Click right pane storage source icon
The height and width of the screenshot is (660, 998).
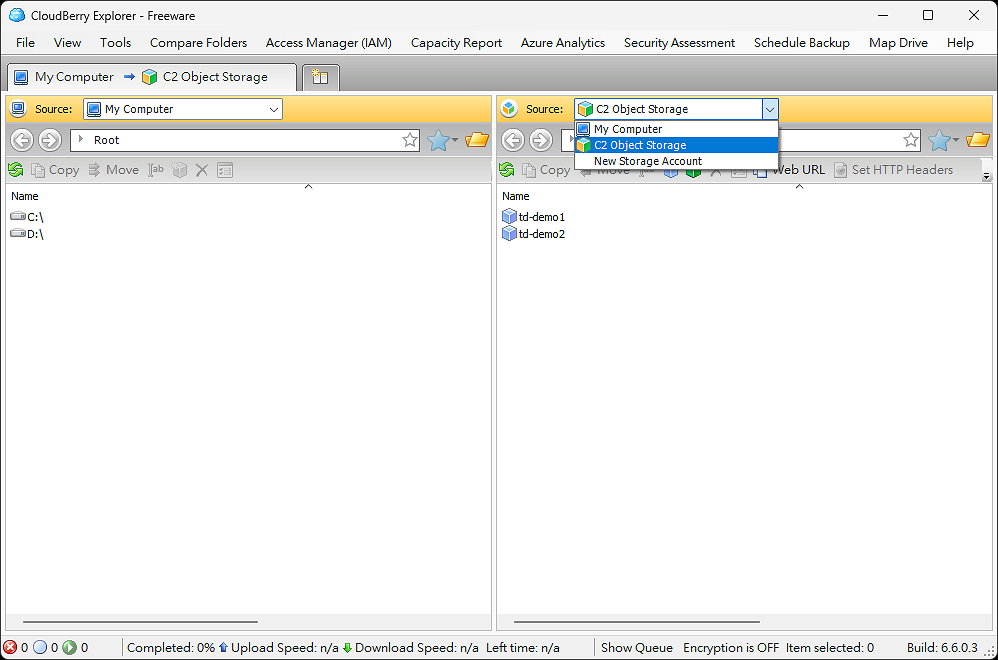[x=509, y=109]
